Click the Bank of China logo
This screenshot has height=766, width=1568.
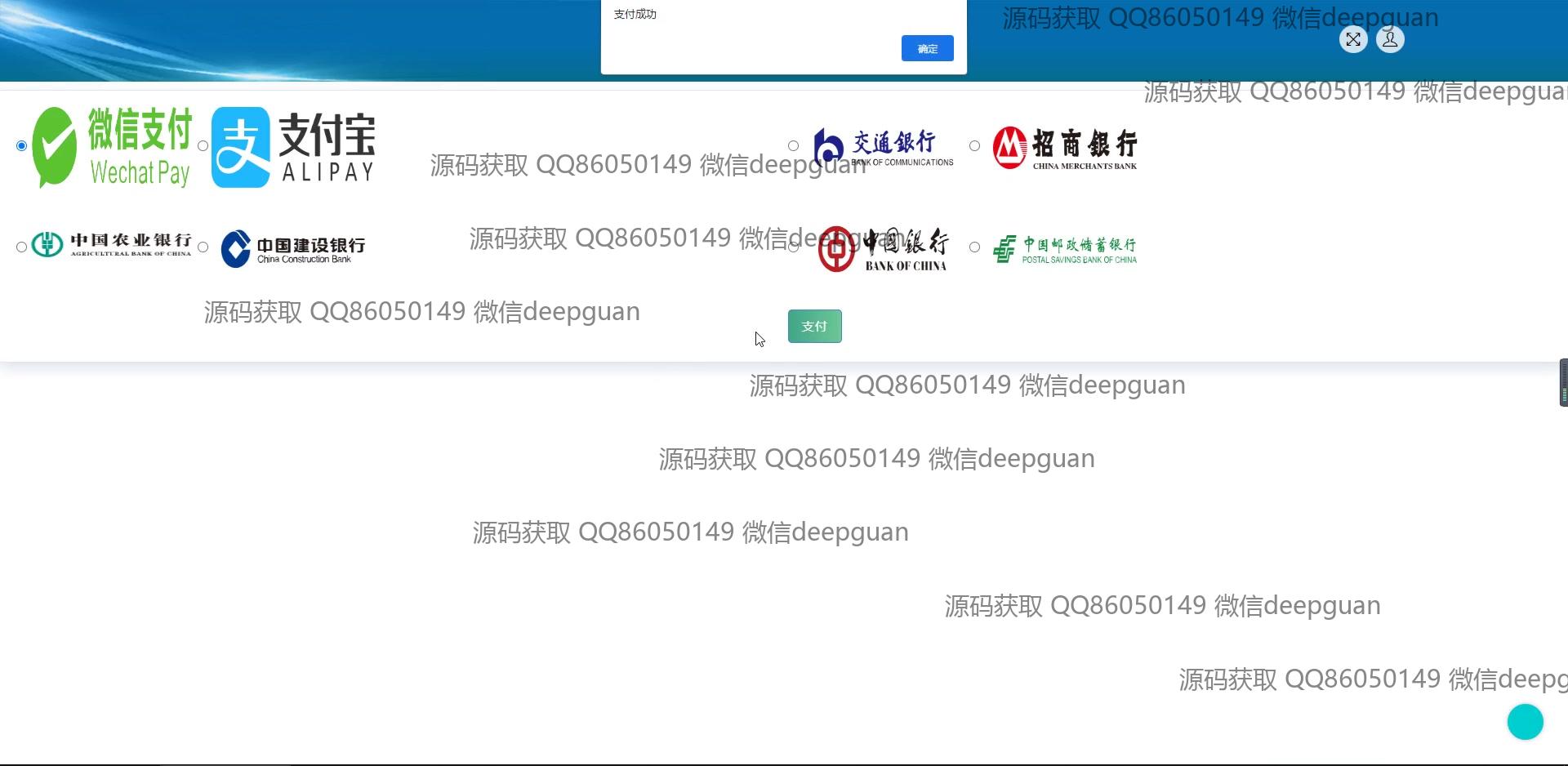[882, 247]
